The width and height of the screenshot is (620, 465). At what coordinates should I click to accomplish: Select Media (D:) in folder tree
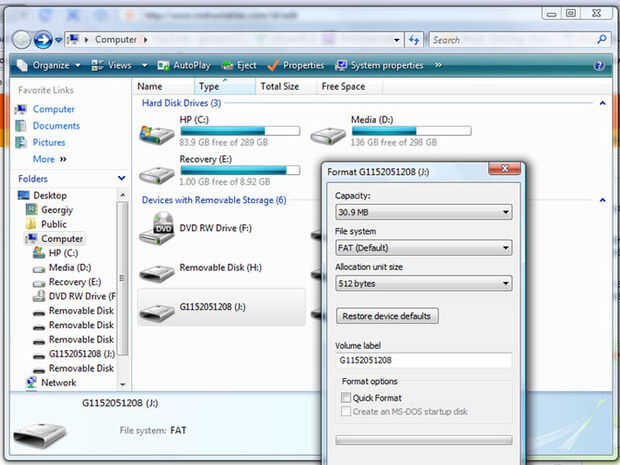pyautogui.click(x=70, y=268)
